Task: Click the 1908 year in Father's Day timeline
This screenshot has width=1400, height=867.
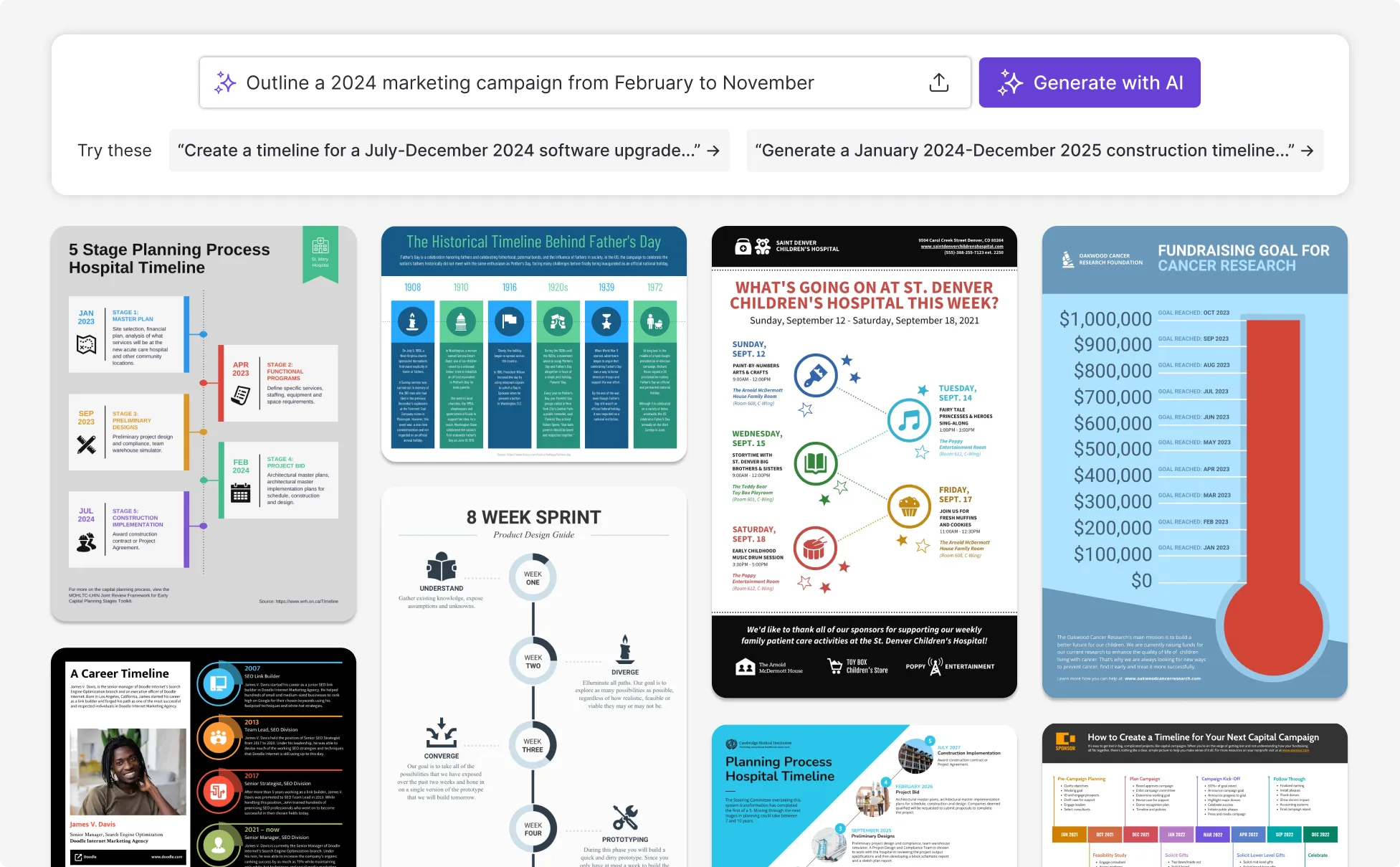Action: (412, 287)
